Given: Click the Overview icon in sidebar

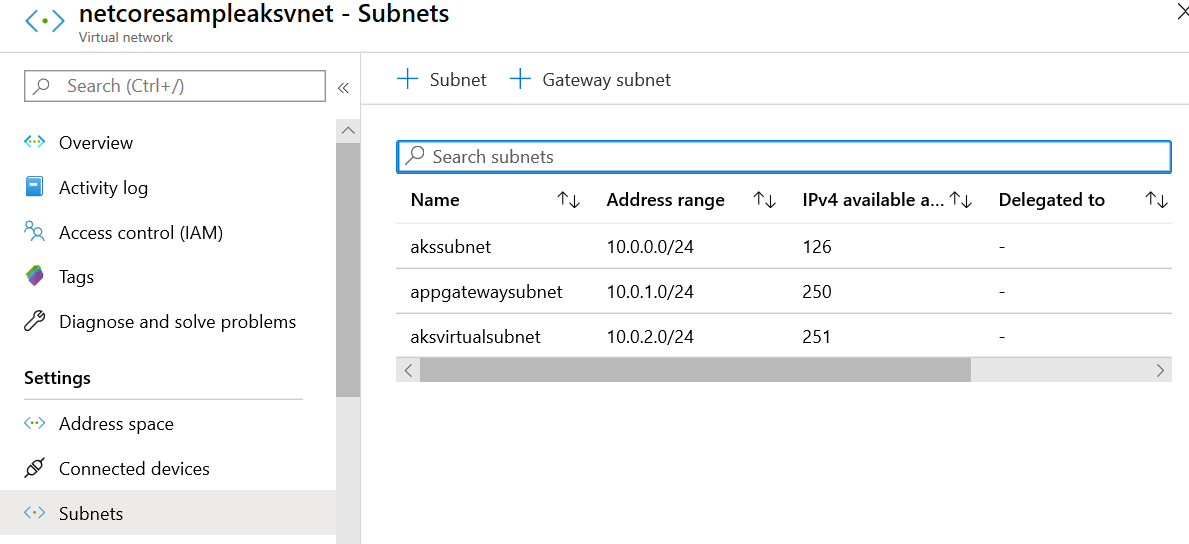Looking at the screenshot, I should point(35,142).
